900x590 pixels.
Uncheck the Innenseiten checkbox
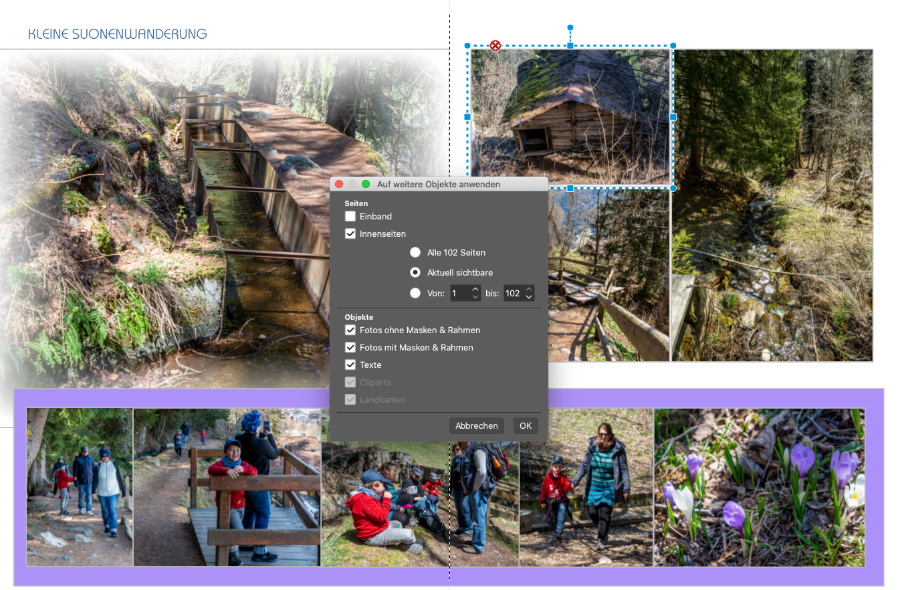(350, 234)
